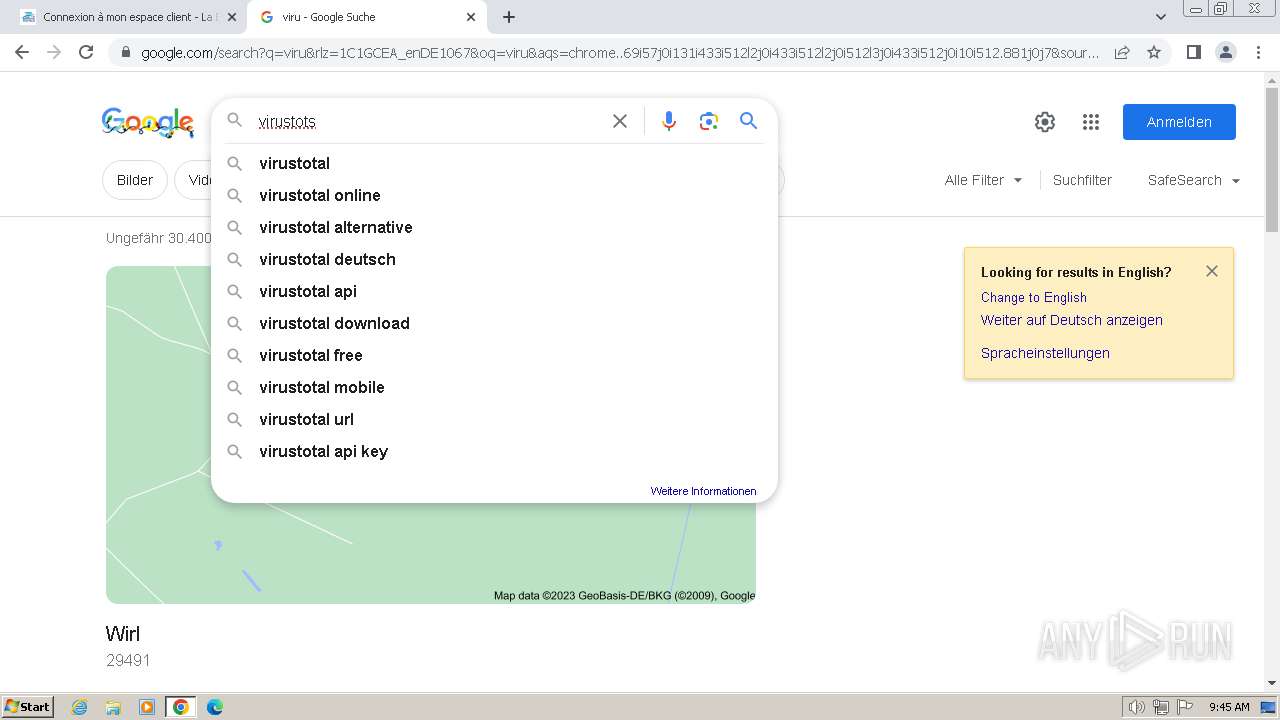Choose suggestion 'virustotal mobile'
The image size is (1280, 720).
tap(494, 387)
